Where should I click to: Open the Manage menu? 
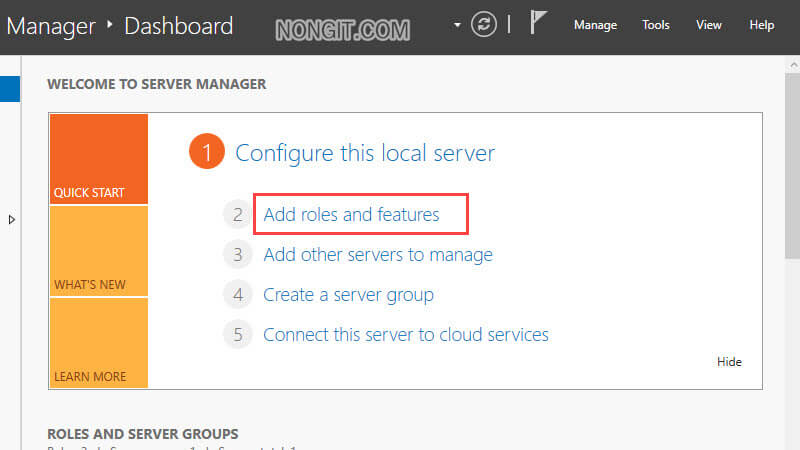(595, 24)
